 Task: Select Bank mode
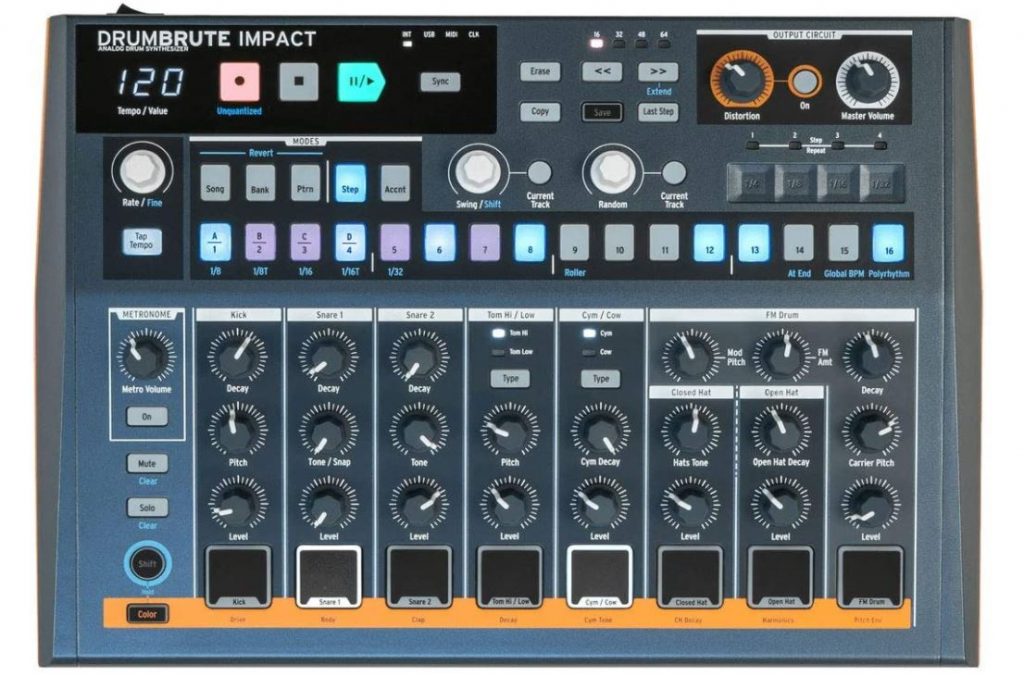pyautogui.click(x=260, y=183)
